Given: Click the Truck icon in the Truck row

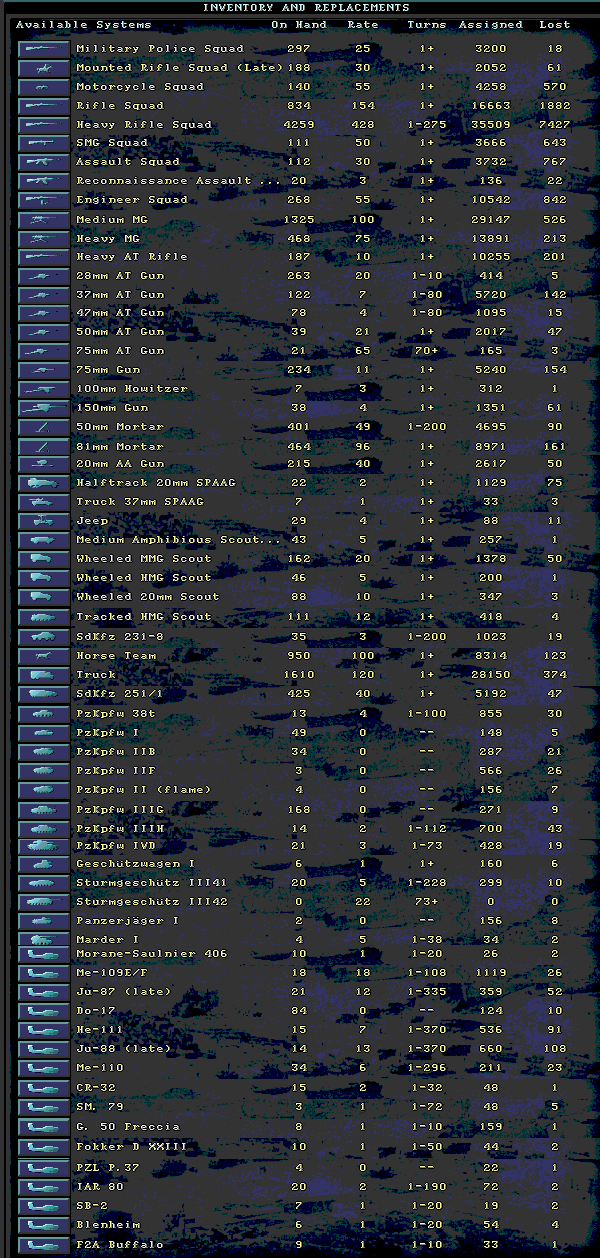Looking at the screenshot, I should tap(44, 675).
